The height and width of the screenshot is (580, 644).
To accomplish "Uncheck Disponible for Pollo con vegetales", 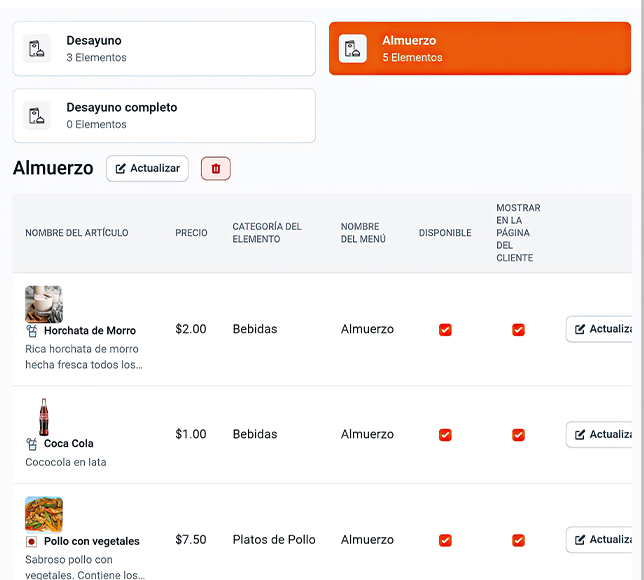I will [x=445, y=540].
